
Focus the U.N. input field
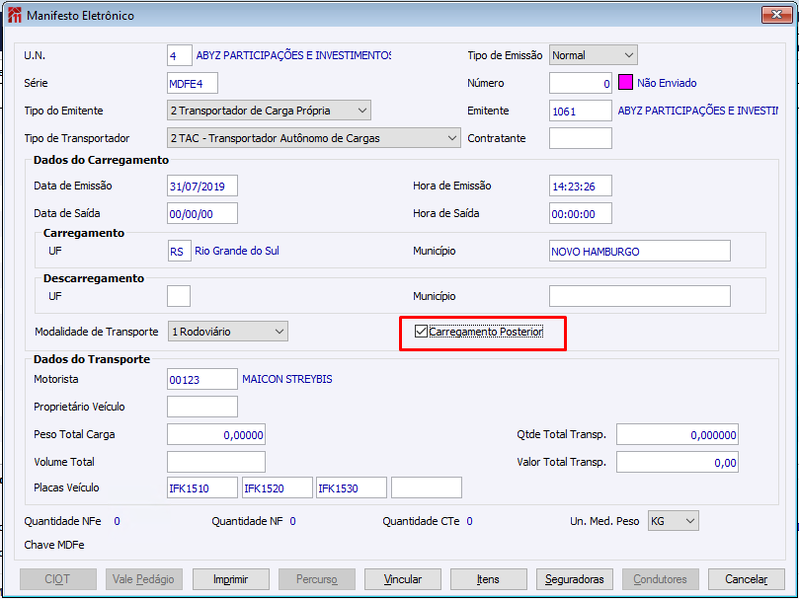coord(179,55)
